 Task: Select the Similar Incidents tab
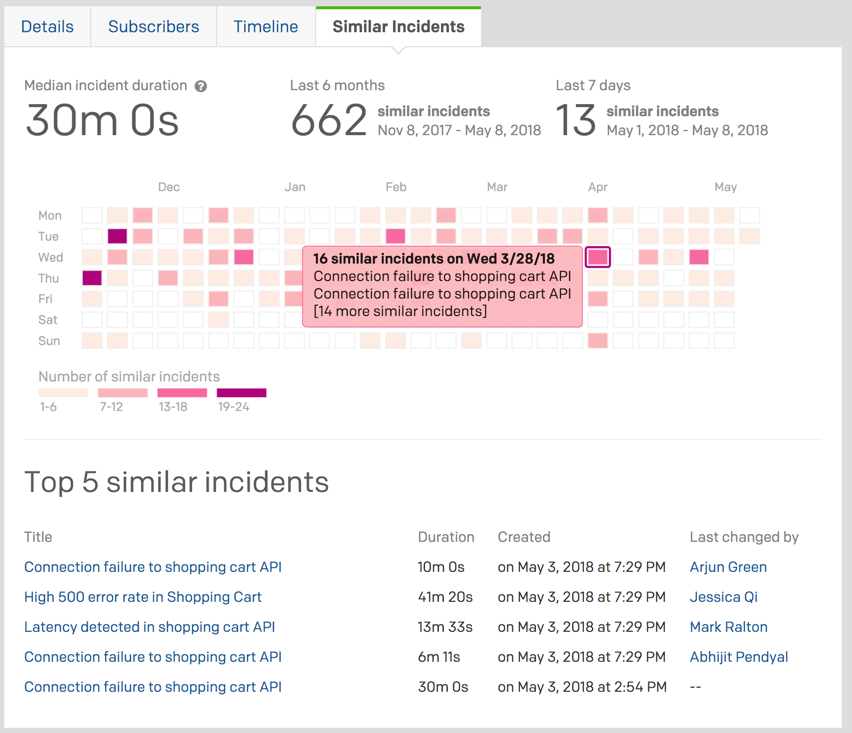coord(398,27)
